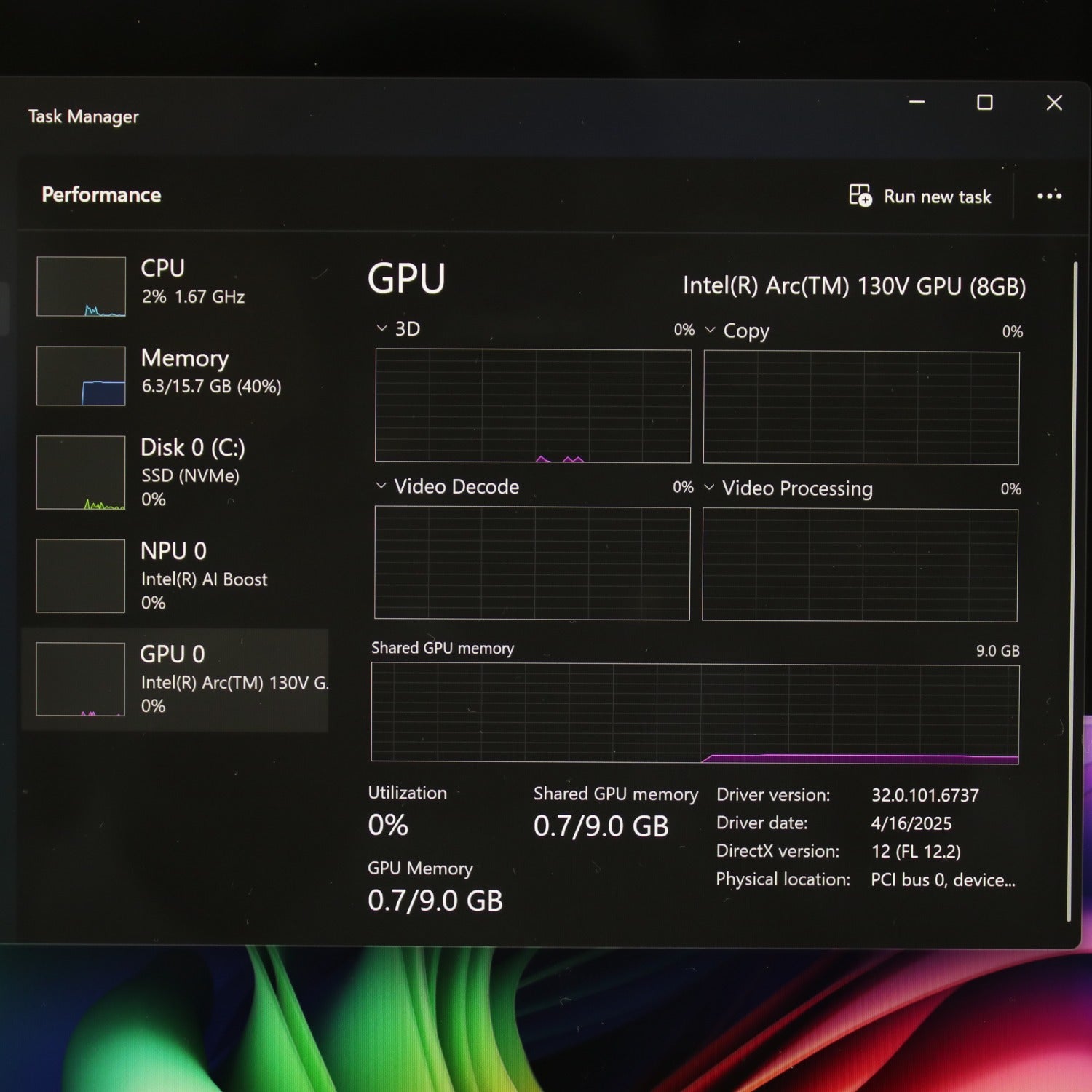The image size is (1092, 1092).
Task: Maximize the Task Manager window
Action: (x=984, y=103)
